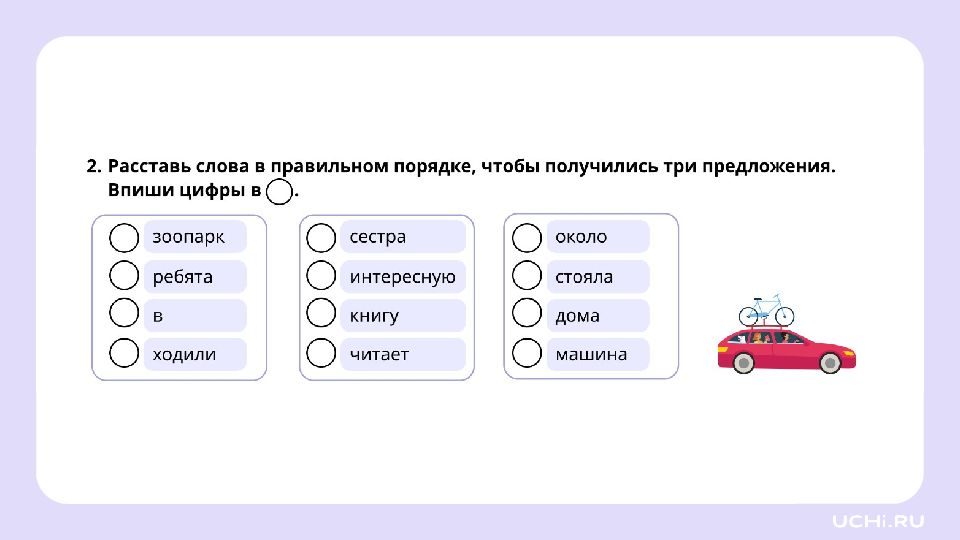
Task: Select the circle beside ходили
Action: pos(124,353)
